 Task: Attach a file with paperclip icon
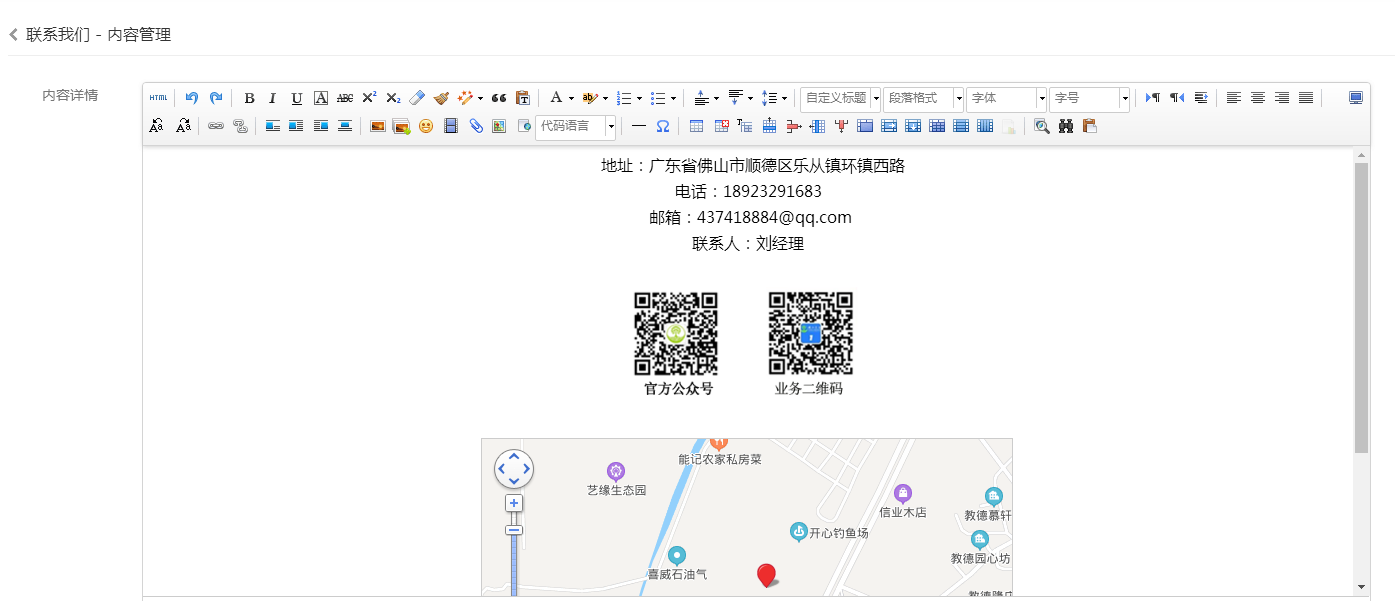click(x=475, y=126)
